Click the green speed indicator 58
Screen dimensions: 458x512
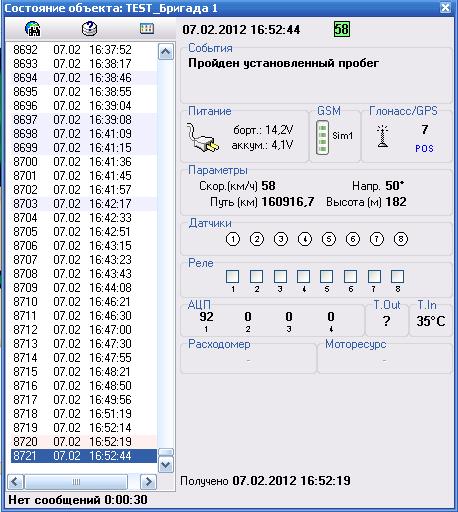pyautogui.click(x=342, y=29)
